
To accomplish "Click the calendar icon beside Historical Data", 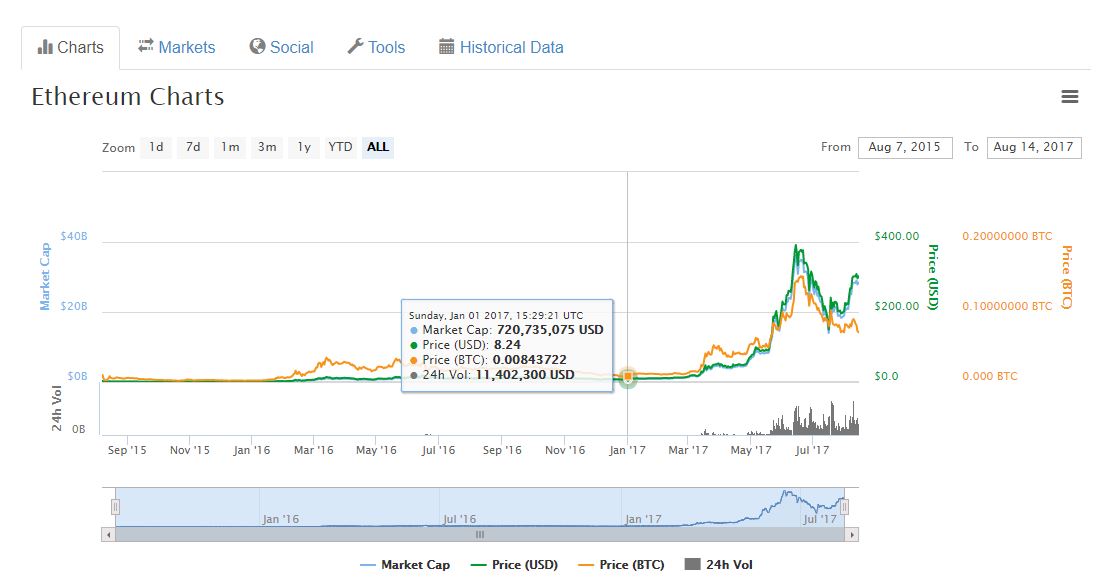I will (446, 47).
